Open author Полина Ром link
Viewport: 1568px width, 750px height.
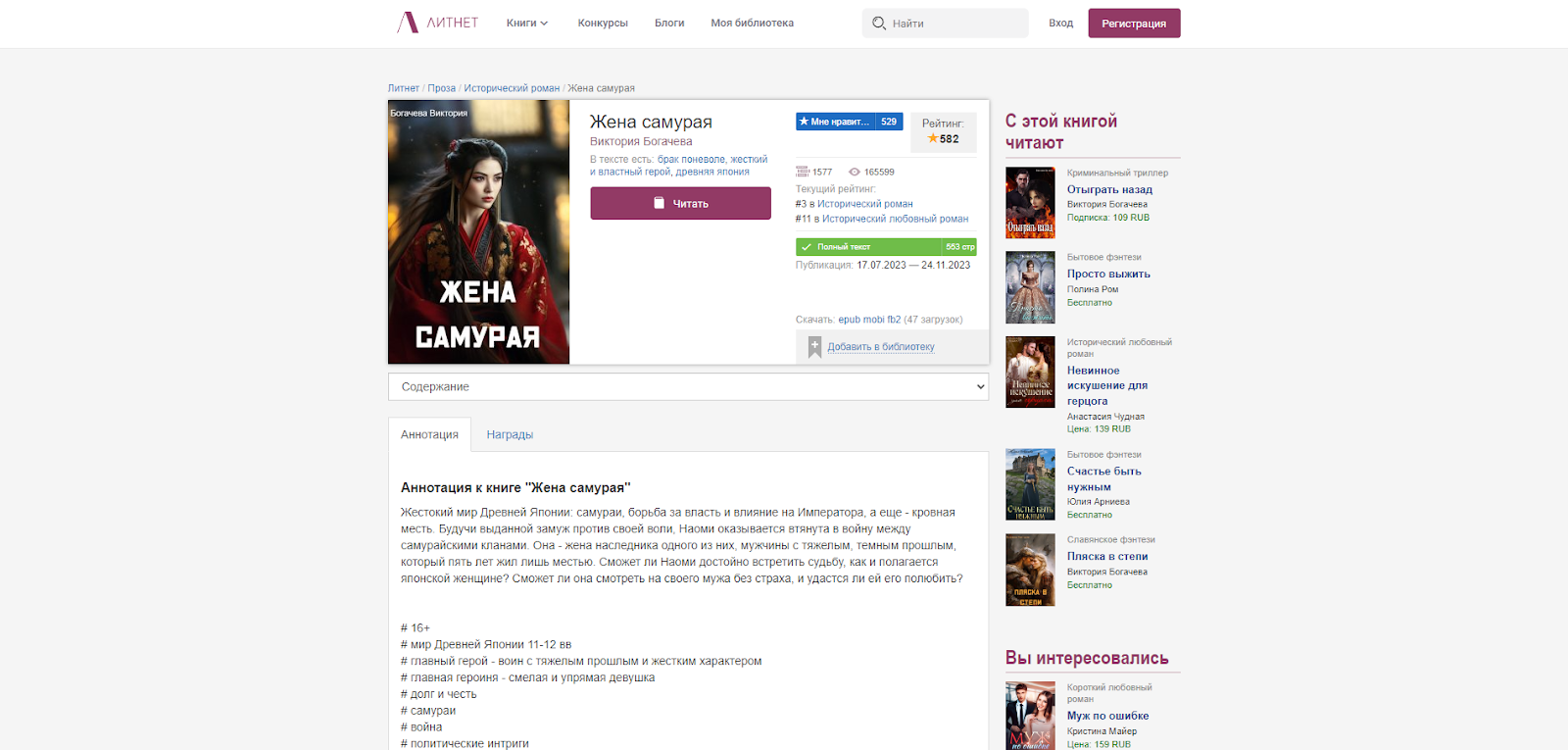click(x=1093, y=289)
